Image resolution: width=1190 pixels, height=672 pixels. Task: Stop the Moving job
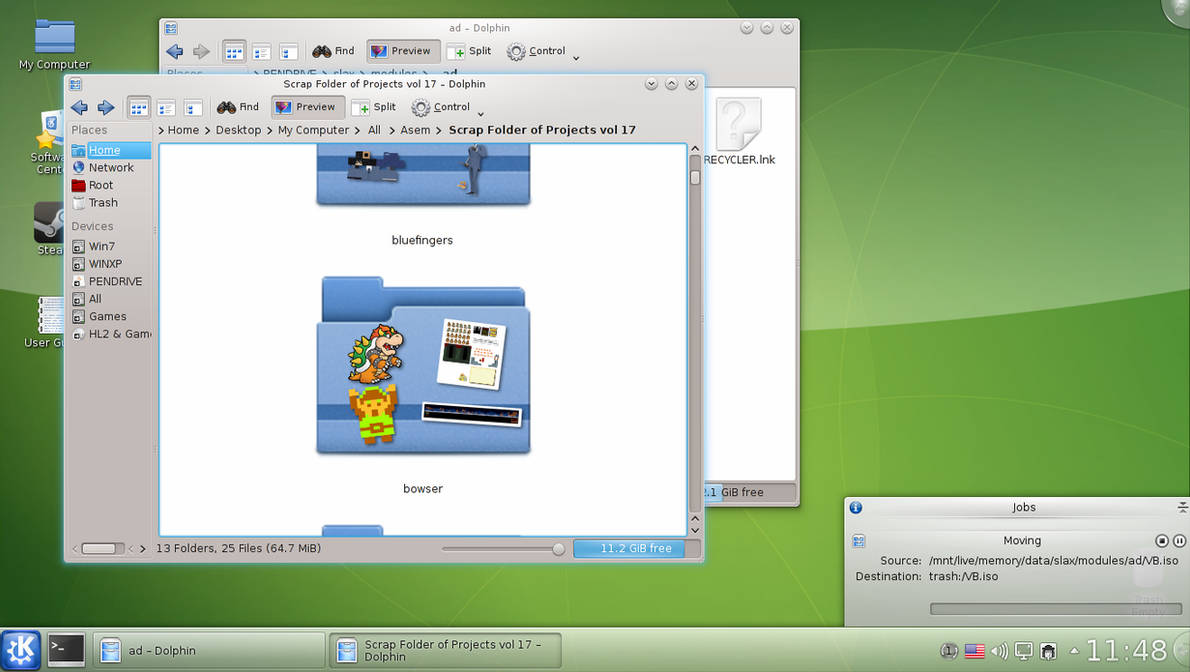click(x=1161, y=541)
